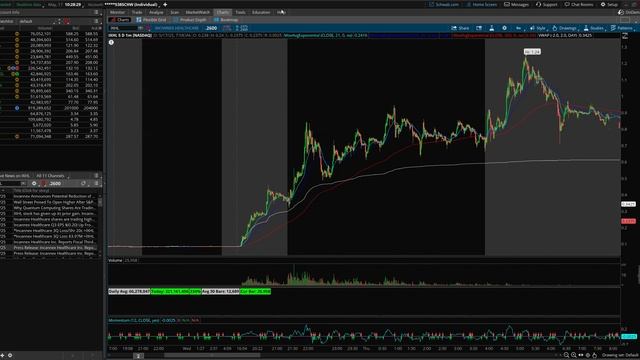640x360 pixels.
Task: Open news 'Wall Street Poised To Open Higher'
Action: pyautogui.click(x=54, y=202)
